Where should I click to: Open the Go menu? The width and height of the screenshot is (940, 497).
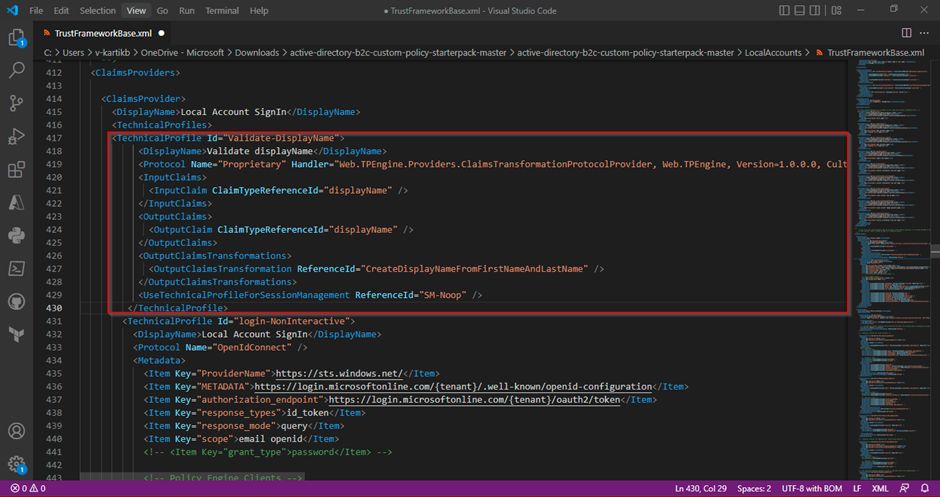pyautogui.click(x=162, y=10)
